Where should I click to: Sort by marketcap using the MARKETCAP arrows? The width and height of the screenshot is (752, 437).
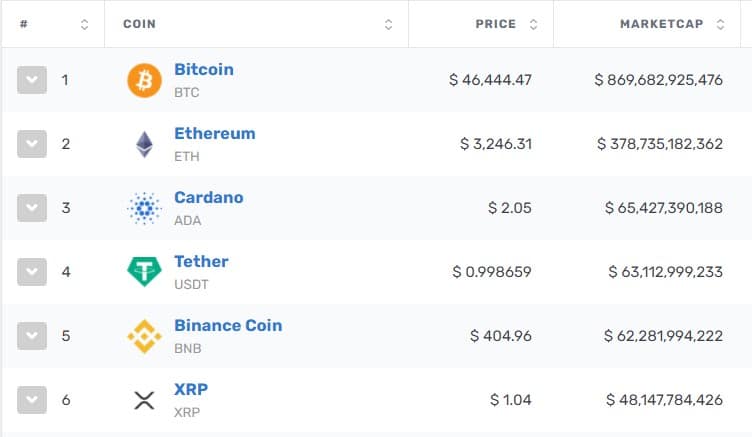(720, 24)
